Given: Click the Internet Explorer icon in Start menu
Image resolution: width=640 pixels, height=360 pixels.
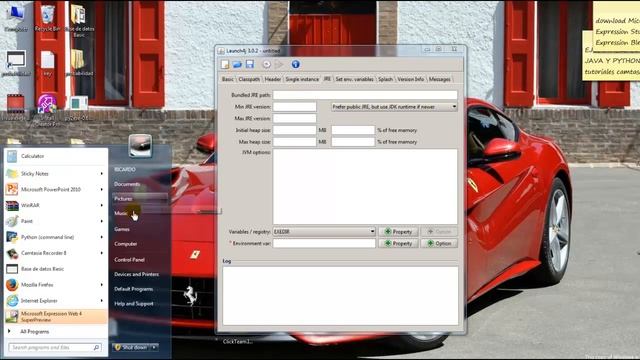Looking at the screenshot, I should [12, 301].
